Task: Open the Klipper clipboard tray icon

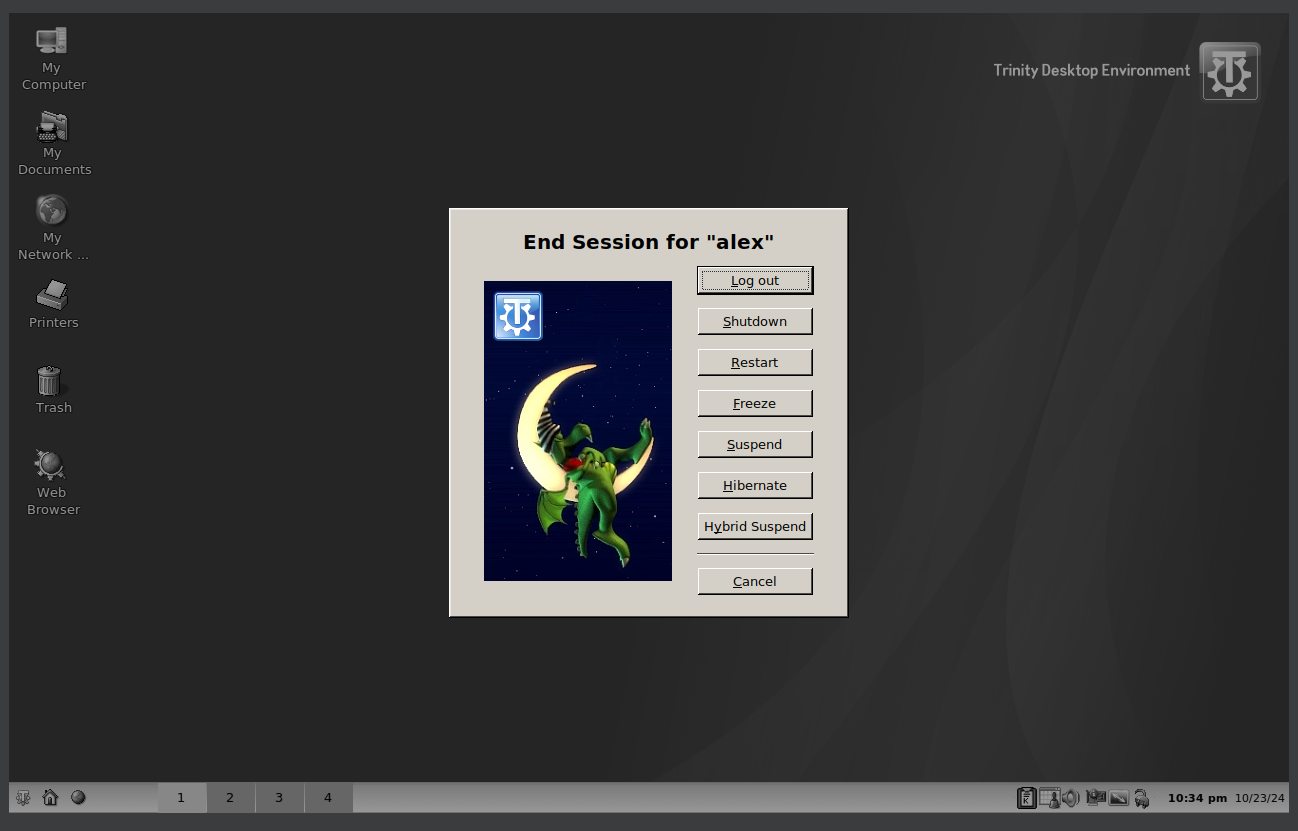Action: [1026, 798]
